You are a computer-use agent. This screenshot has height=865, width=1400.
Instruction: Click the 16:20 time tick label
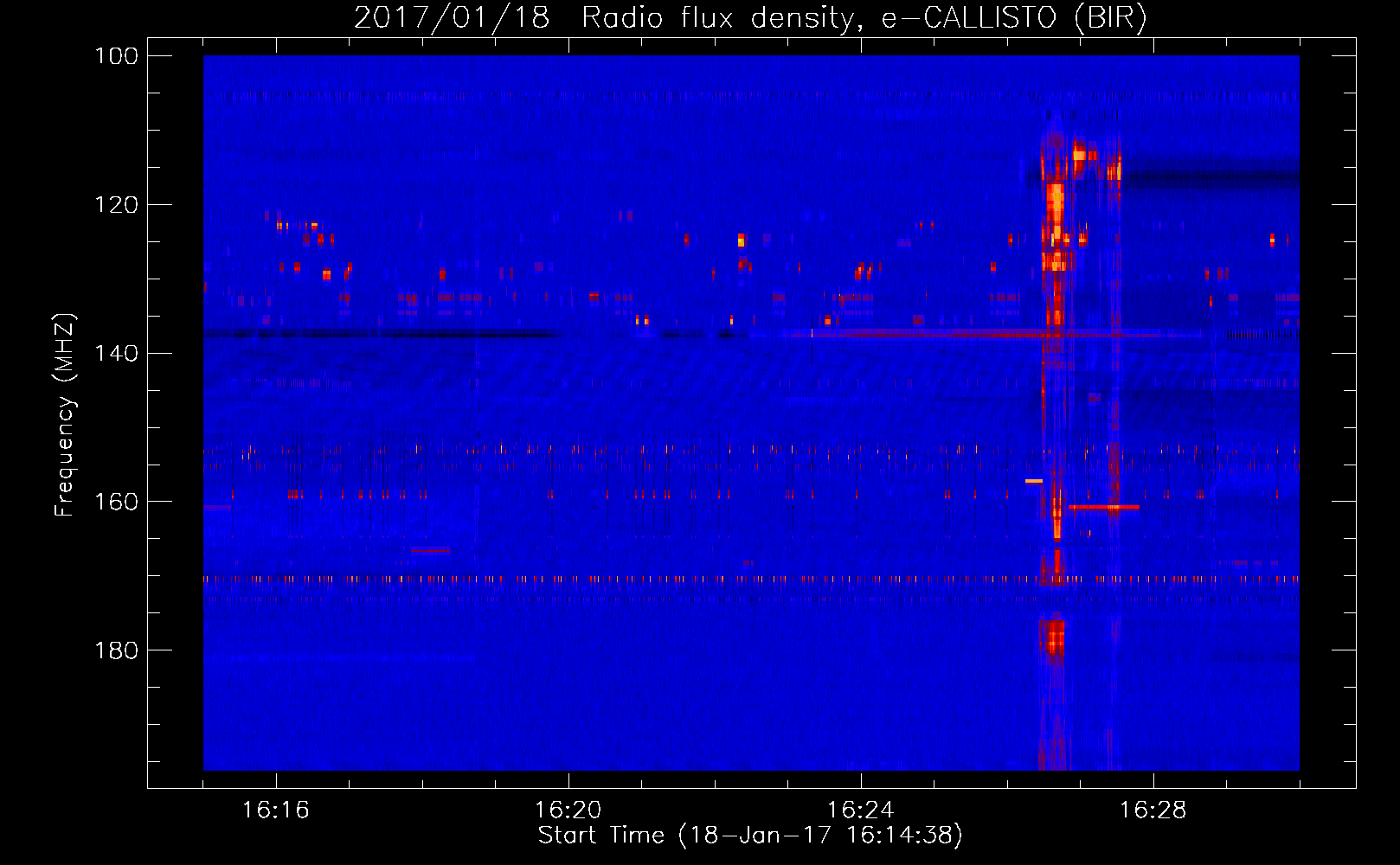pyautogui.click(x=568, y=811)
